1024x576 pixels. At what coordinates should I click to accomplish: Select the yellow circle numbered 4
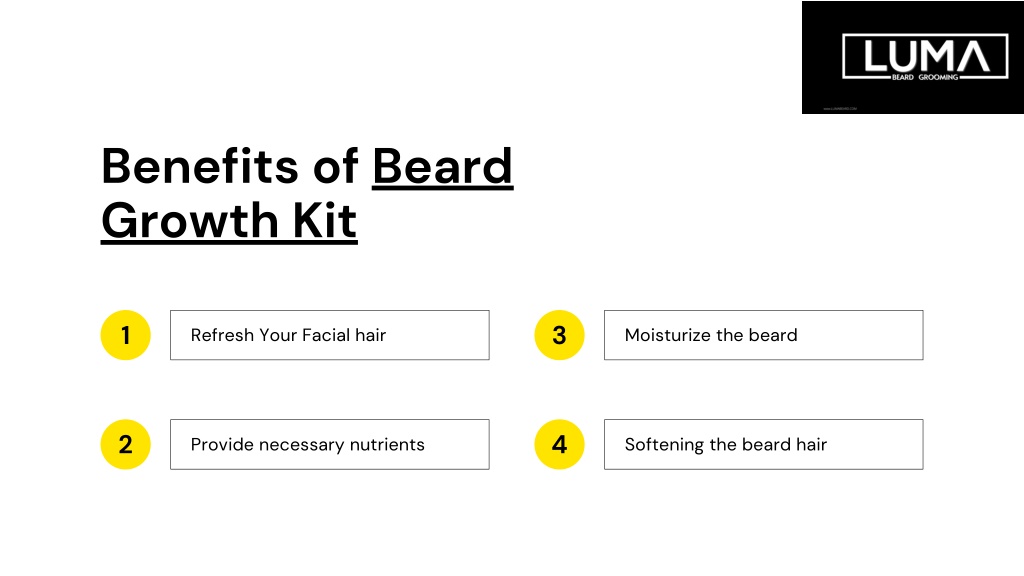point(559,444)
